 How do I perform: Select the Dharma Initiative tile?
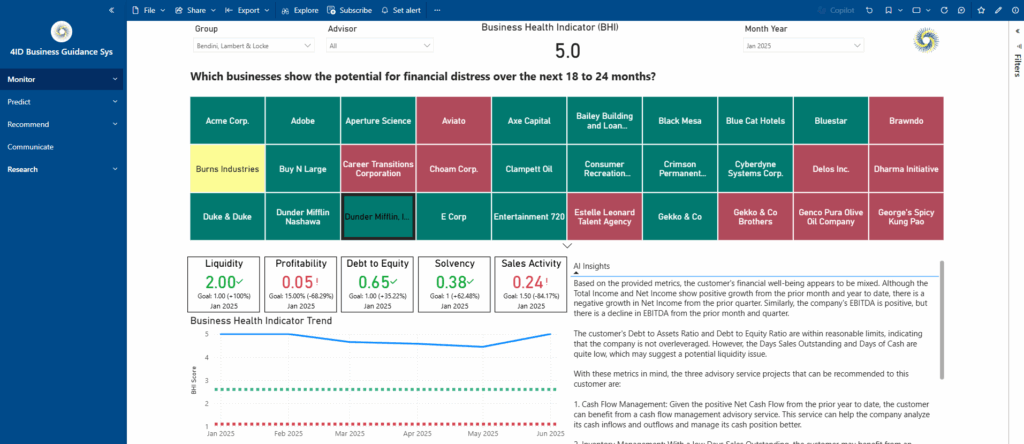pos(906,168)
